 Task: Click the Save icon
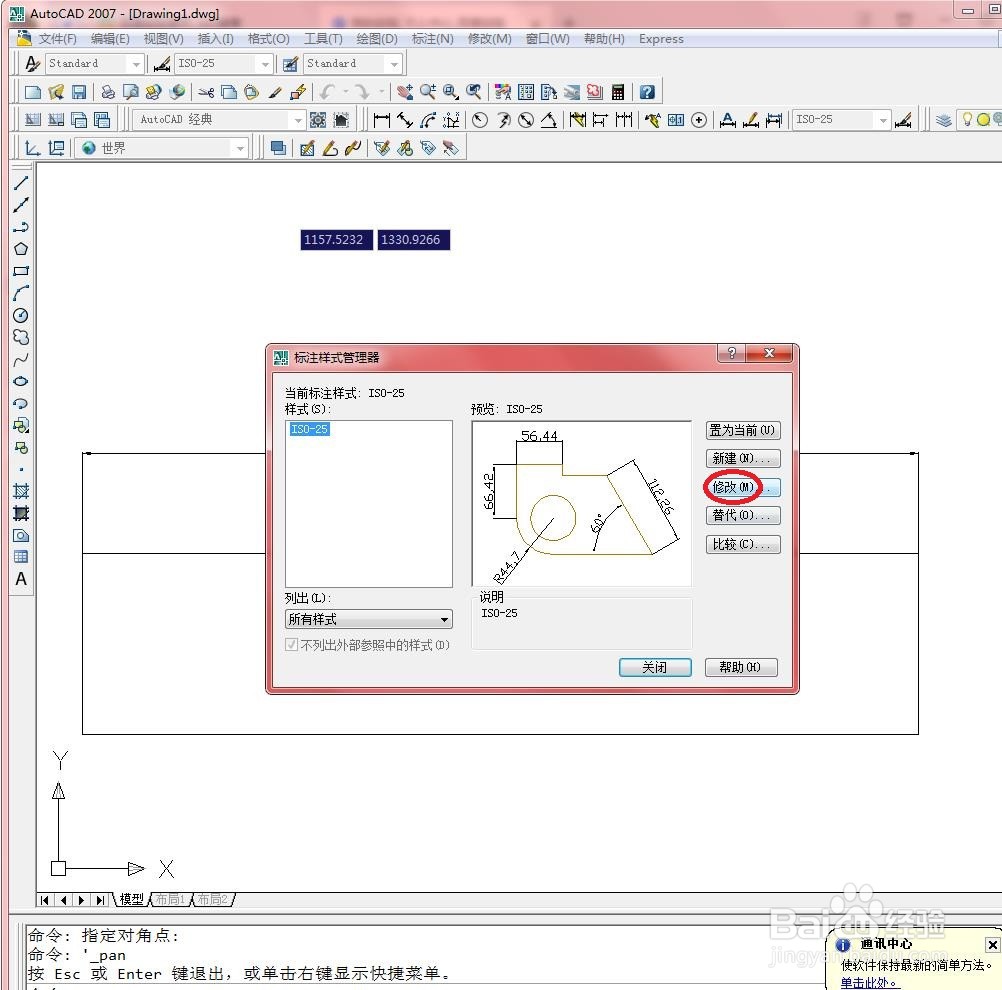pyautogui.click(x=79, y=92)
